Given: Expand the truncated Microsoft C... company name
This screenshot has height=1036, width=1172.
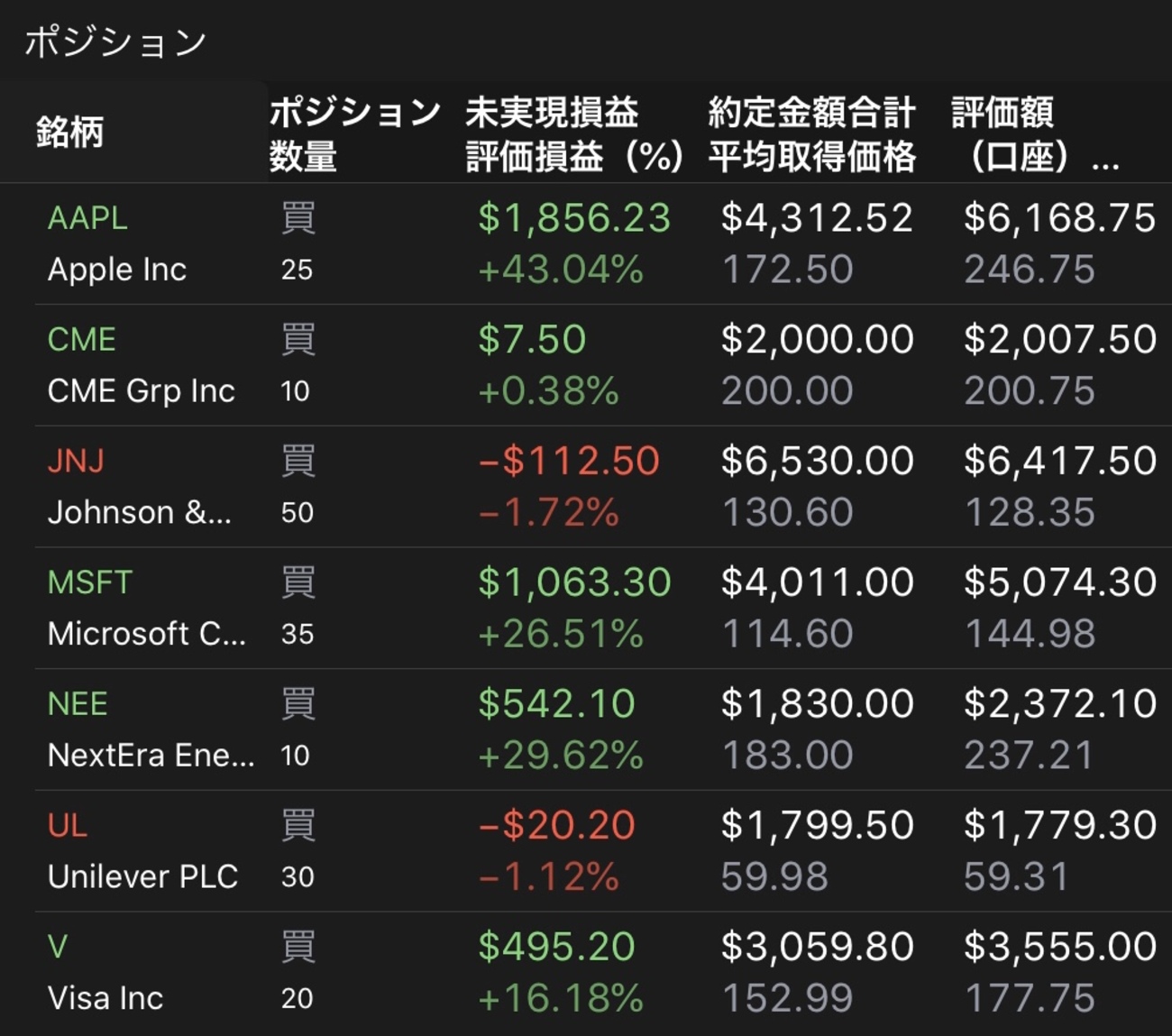Looking at the screenshot, I should pos(150,634).
